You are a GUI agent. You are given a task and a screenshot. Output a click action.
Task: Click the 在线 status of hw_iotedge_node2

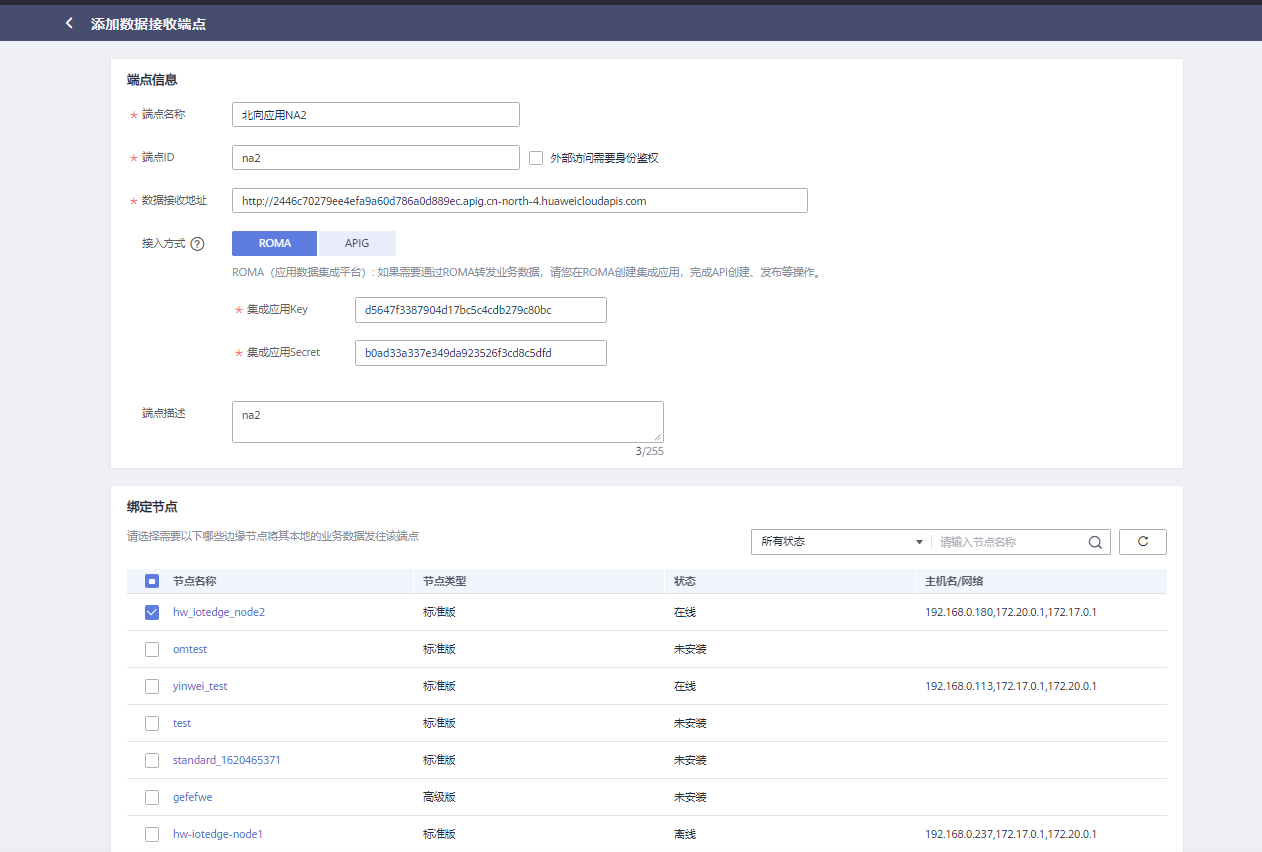point(685,612)
